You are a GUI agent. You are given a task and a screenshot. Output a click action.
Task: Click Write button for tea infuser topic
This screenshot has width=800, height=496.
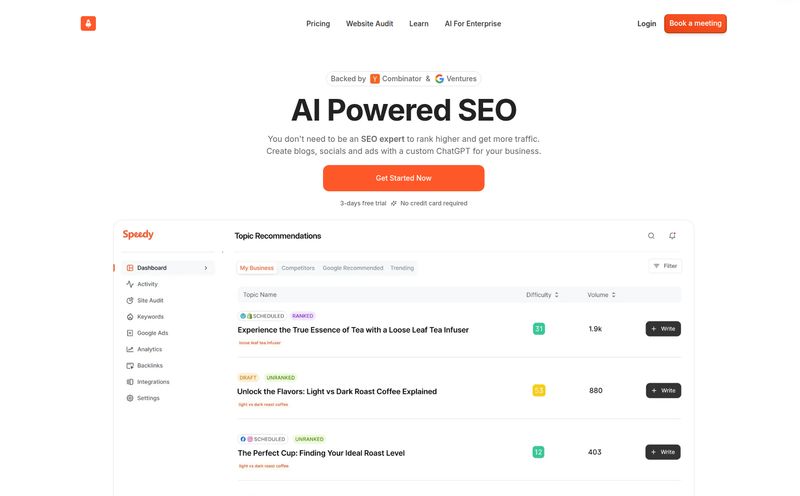(663, 329)
